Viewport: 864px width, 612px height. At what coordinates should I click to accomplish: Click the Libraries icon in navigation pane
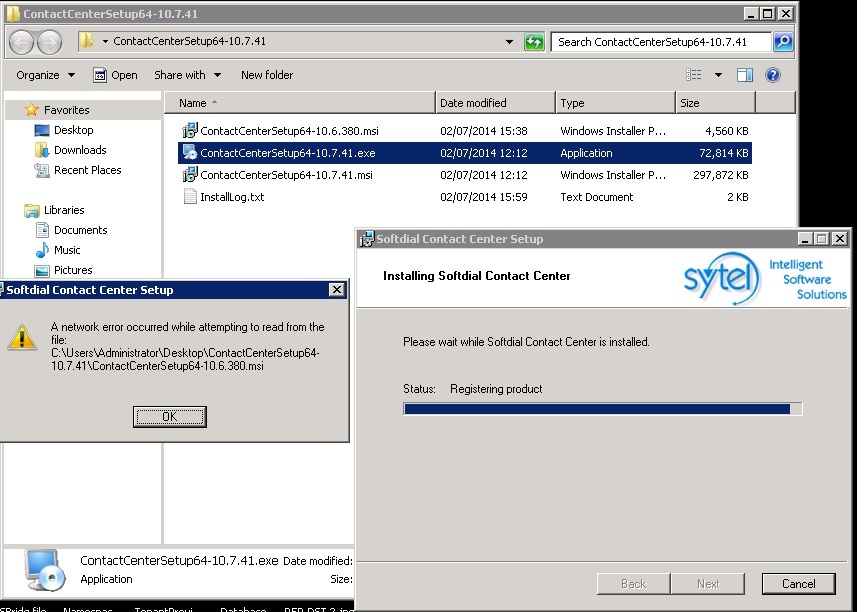click(32, 210)
